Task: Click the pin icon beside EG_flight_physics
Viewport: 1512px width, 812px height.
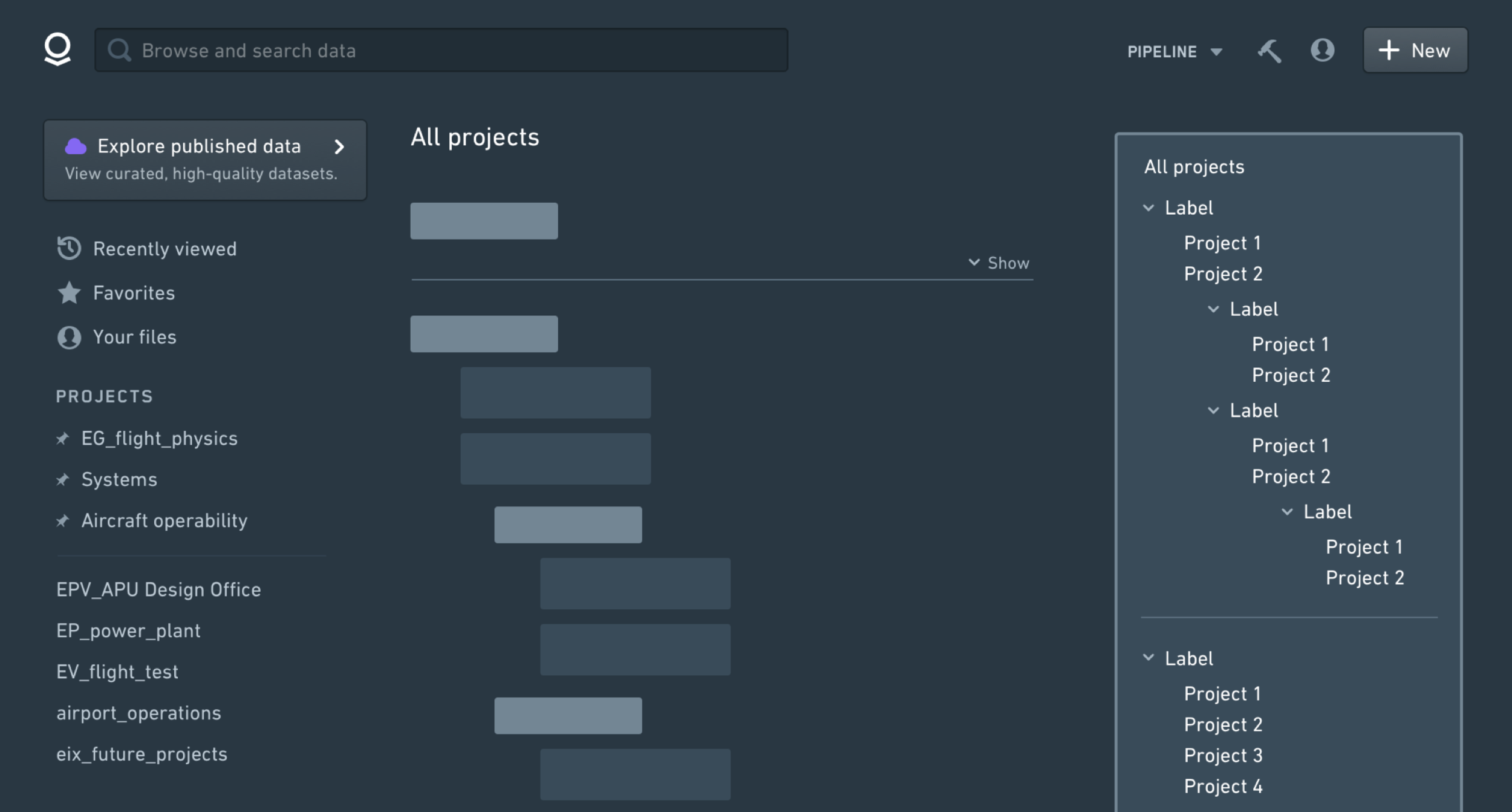Action: (x=62, y=439)
